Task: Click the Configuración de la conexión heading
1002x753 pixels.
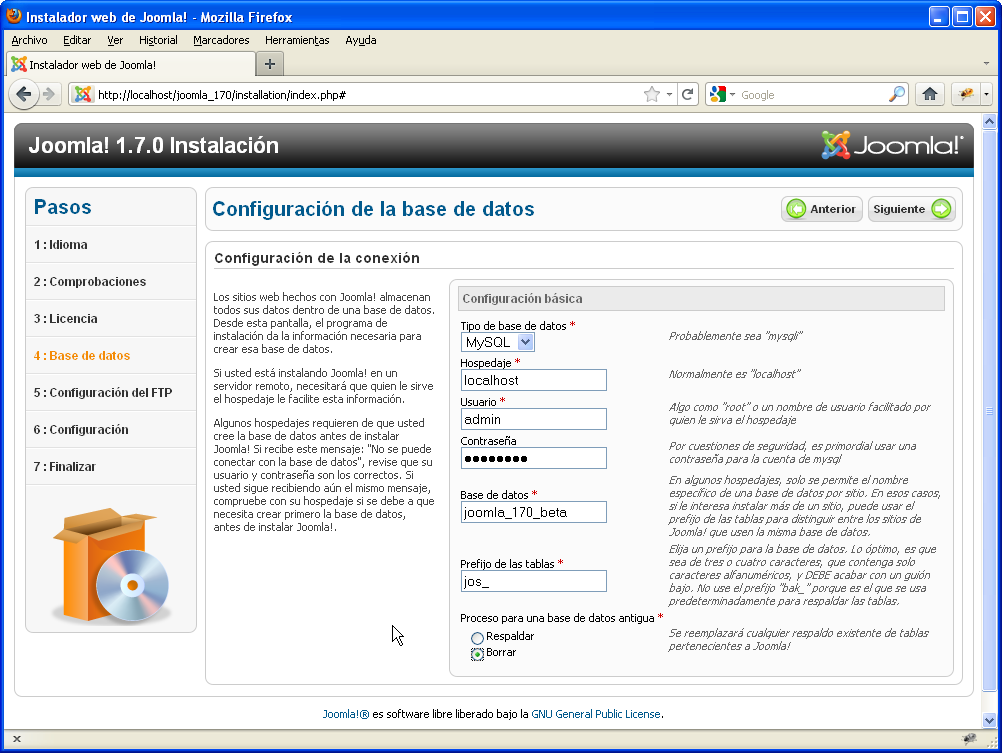Action: click(x=317, y=258)
